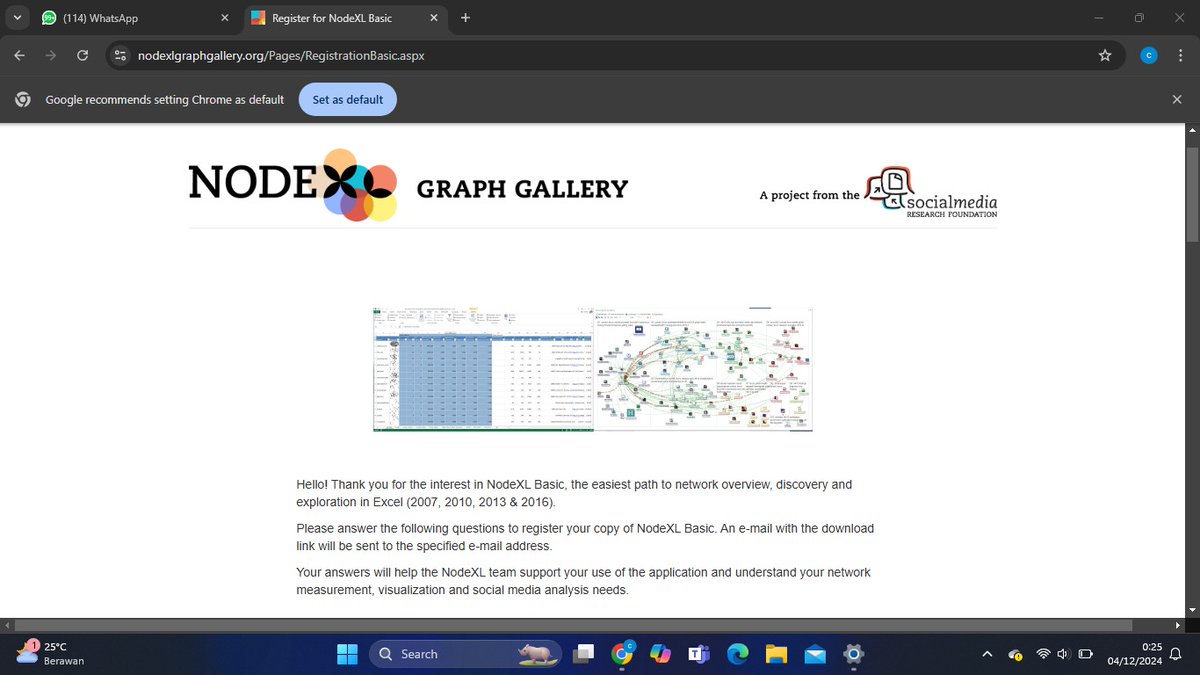Open the weather widget showing 25°C Berawan

coord(52,654)
